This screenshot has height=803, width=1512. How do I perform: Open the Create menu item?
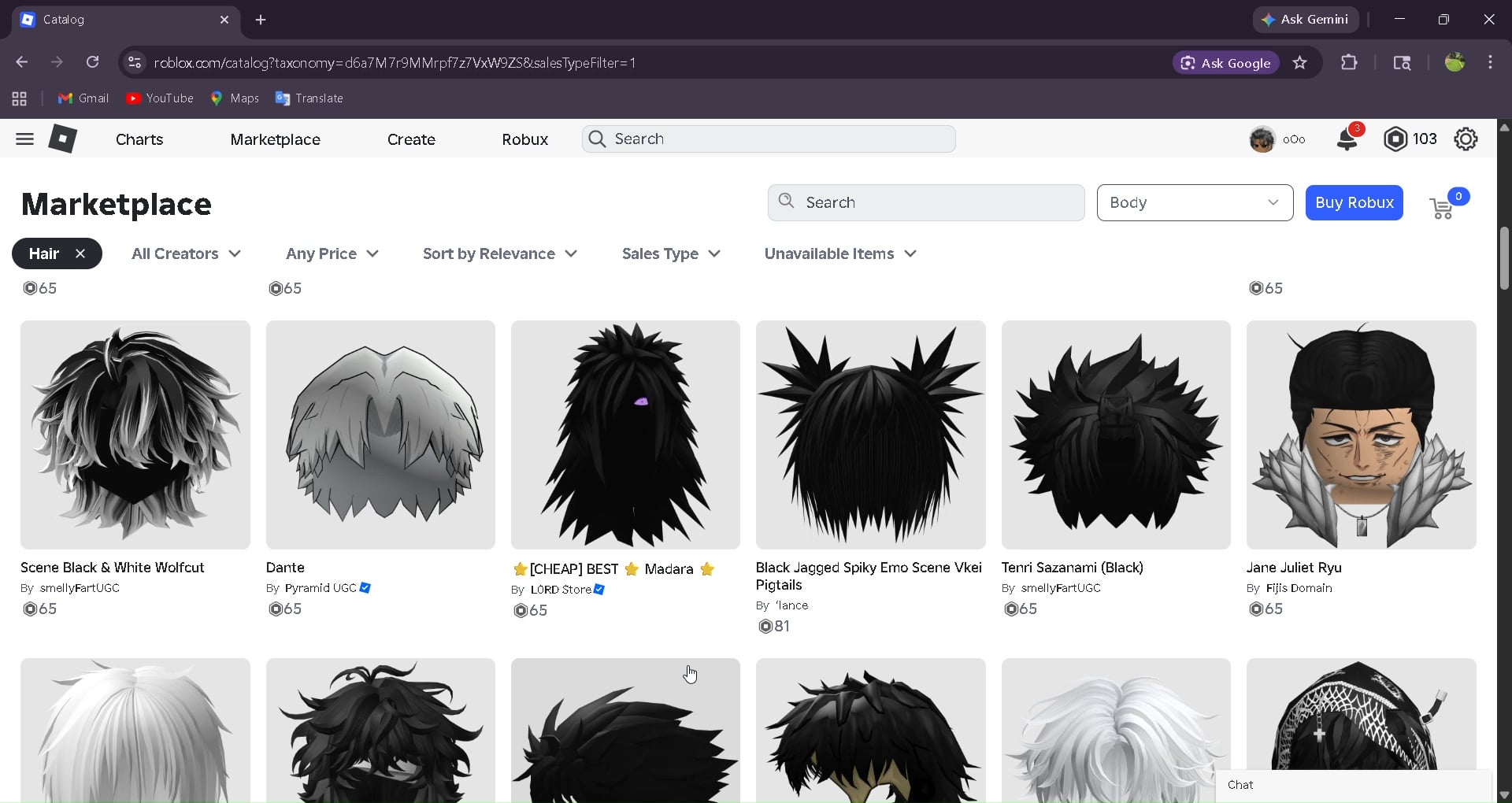(x=411, y=139)
